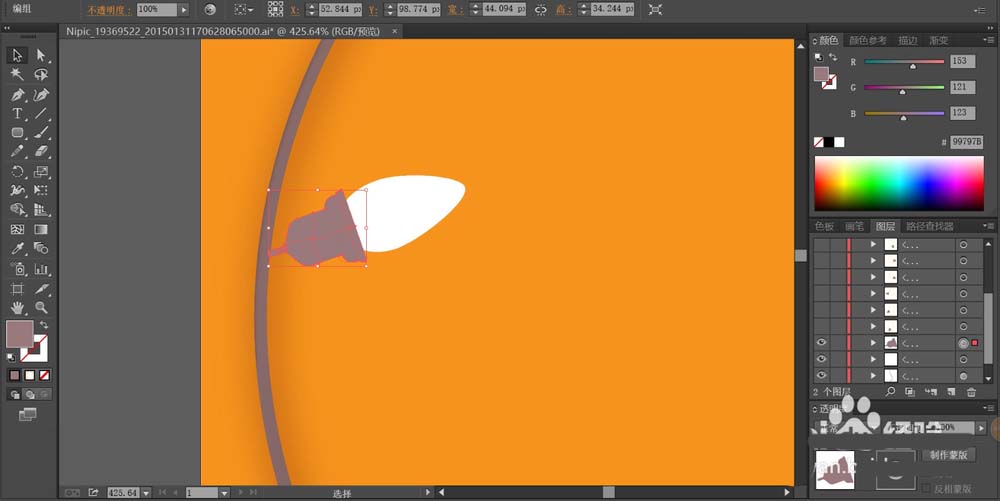Click 不透明度 opacity link in control bar
This screenshot has width=1000, height=501.
click(x=109, y=10)
